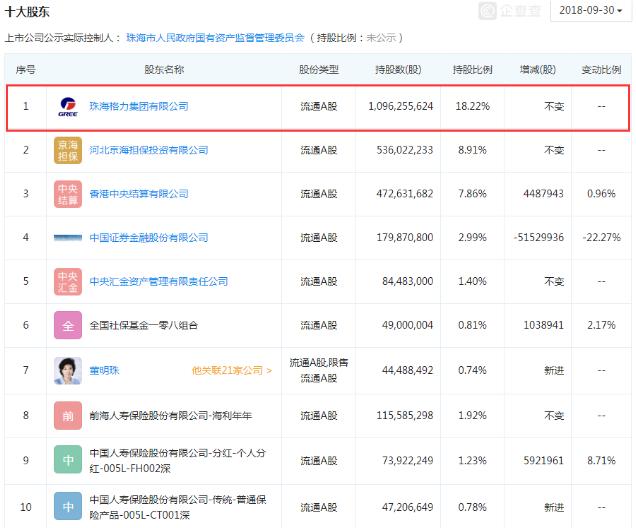
Task: Select share count 179,870,800
Action: [405, 237]
